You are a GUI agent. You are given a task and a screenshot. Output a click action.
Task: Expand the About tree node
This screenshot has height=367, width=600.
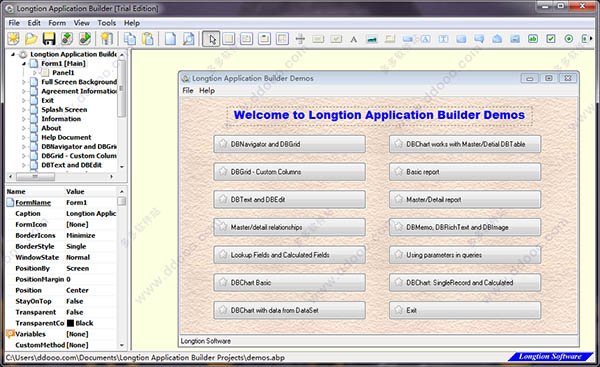(x=24, y=128)
